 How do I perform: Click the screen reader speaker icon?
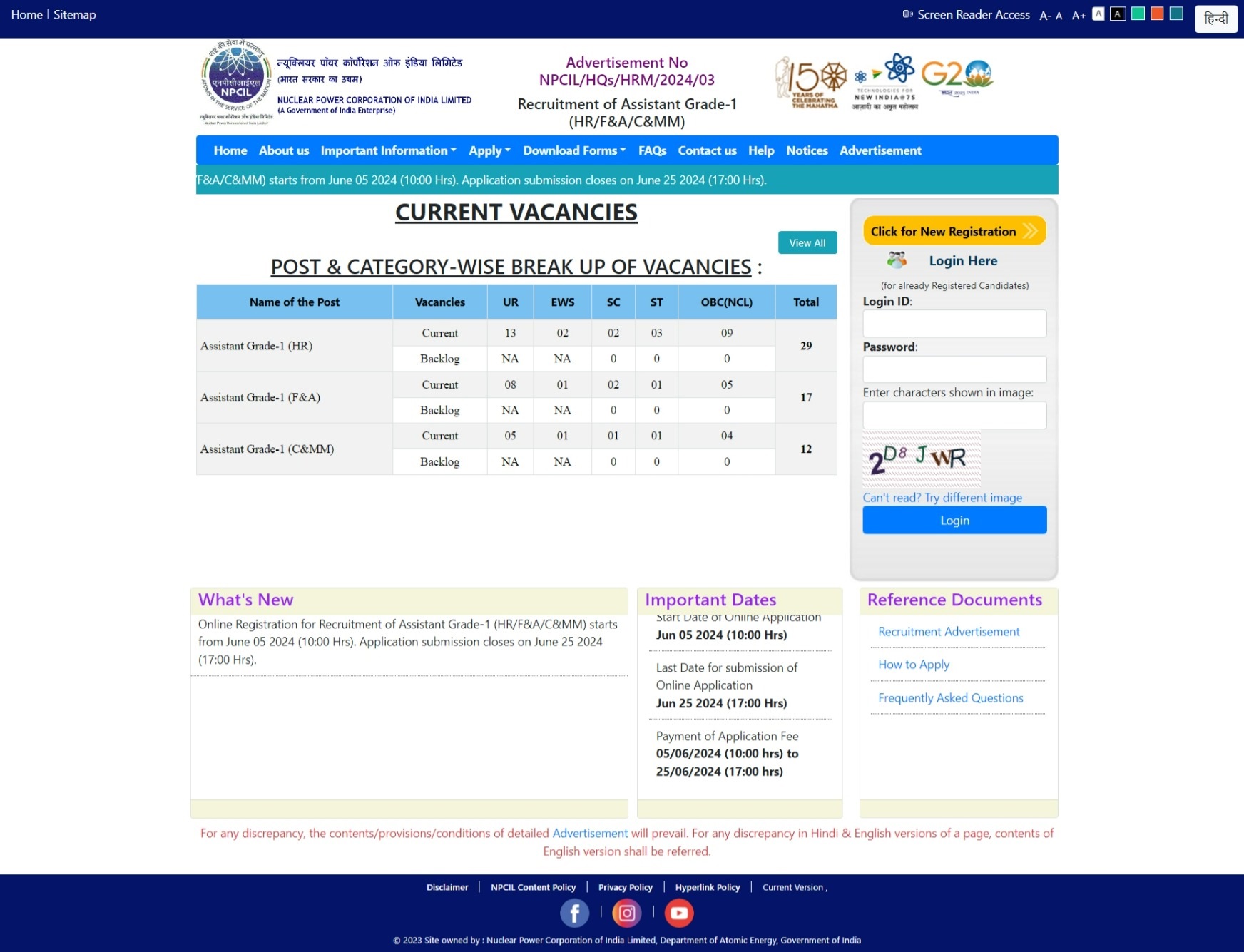(x=907, y=14)
